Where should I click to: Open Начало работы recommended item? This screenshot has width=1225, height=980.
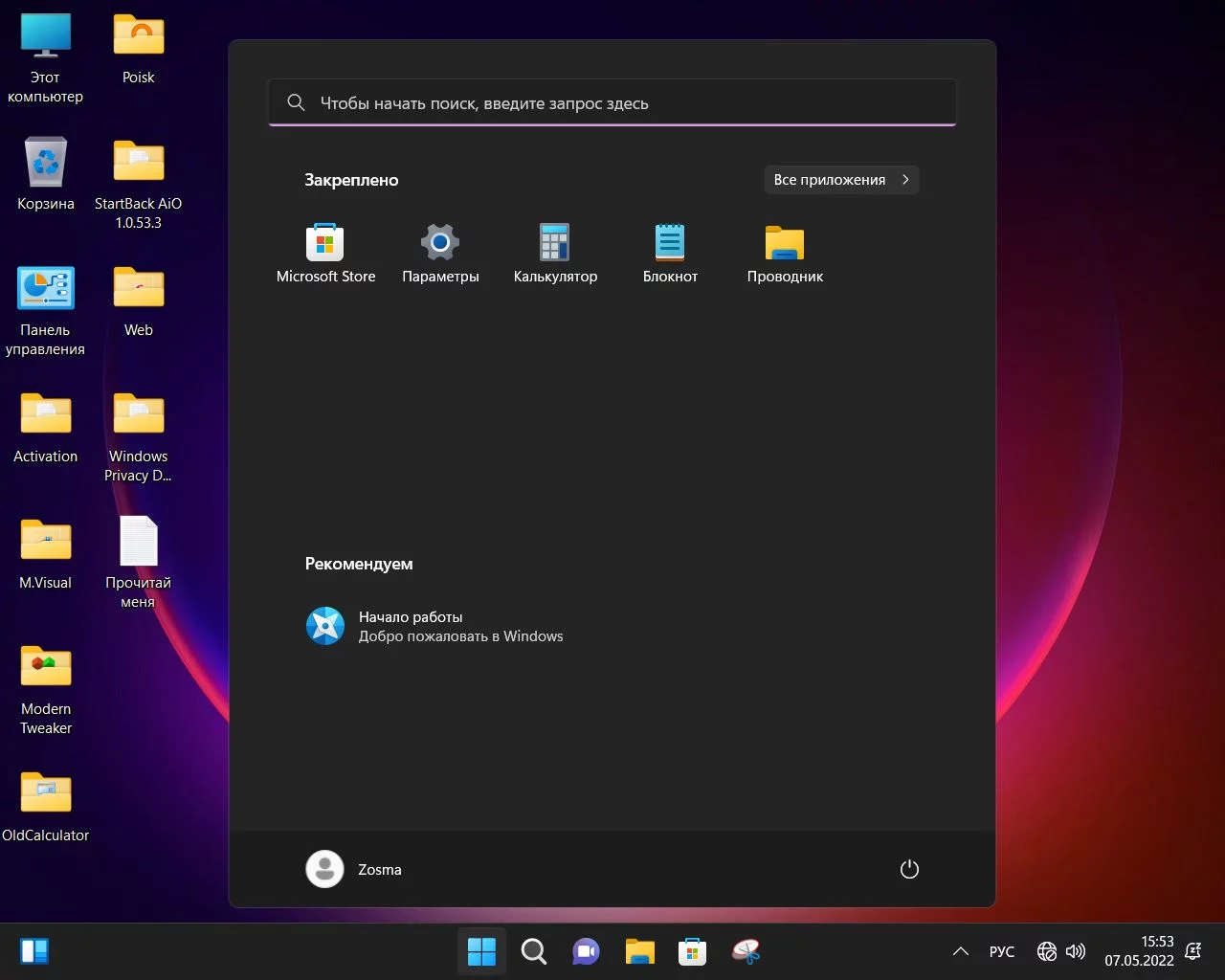tap(434, 627)
